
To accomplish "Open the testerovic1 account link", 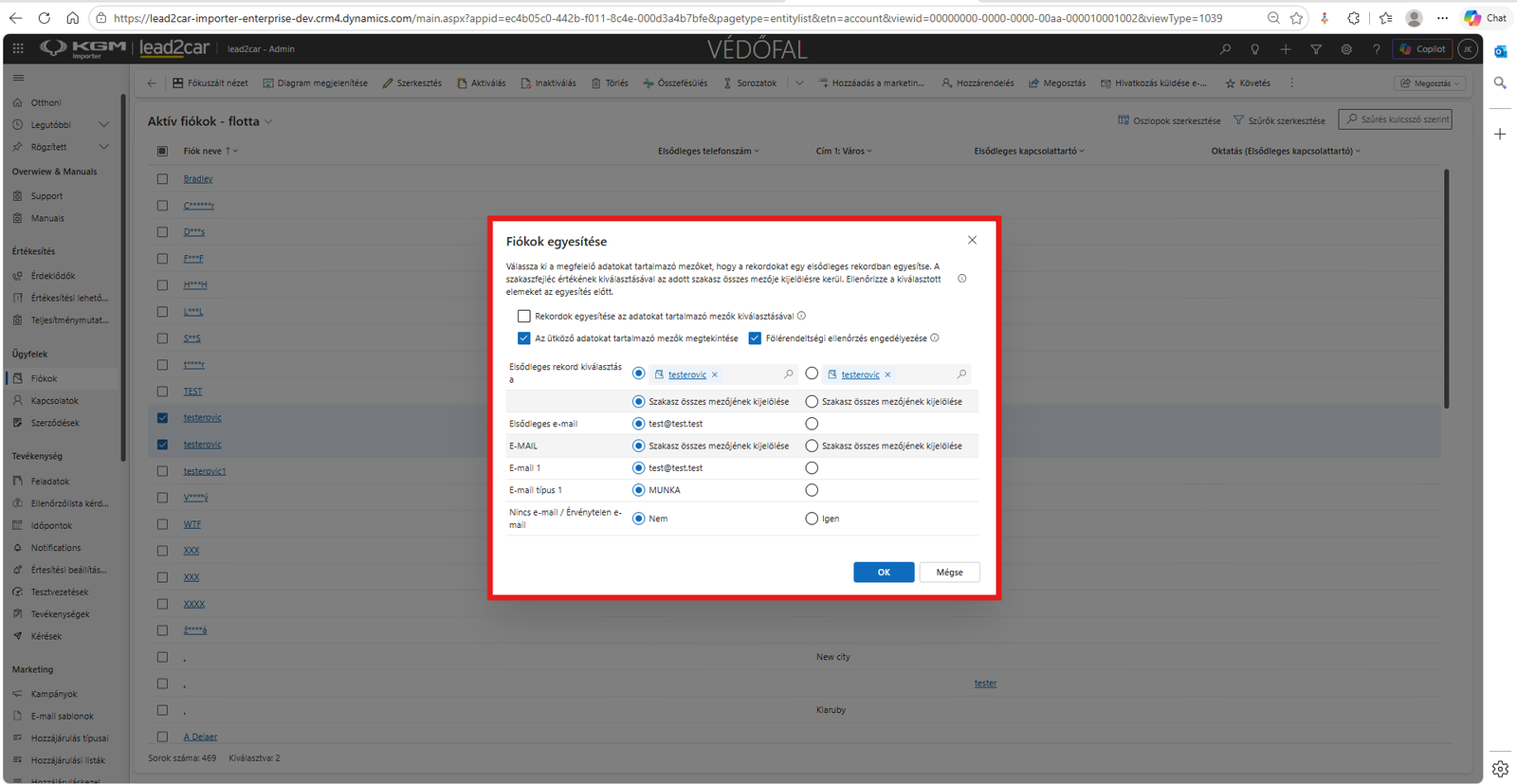I will (x=205, y=471).
